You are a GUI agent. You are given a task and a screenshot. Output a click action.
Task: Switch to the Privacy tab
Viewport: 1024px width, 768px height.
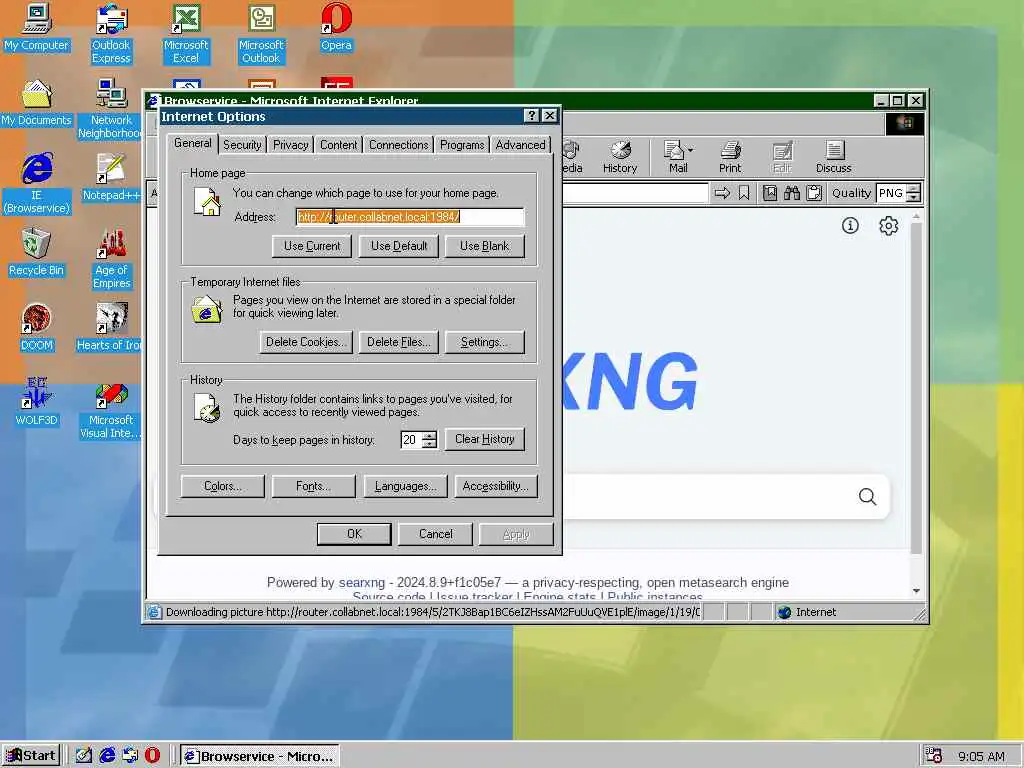pyautogui.click(x=291, y=145)
